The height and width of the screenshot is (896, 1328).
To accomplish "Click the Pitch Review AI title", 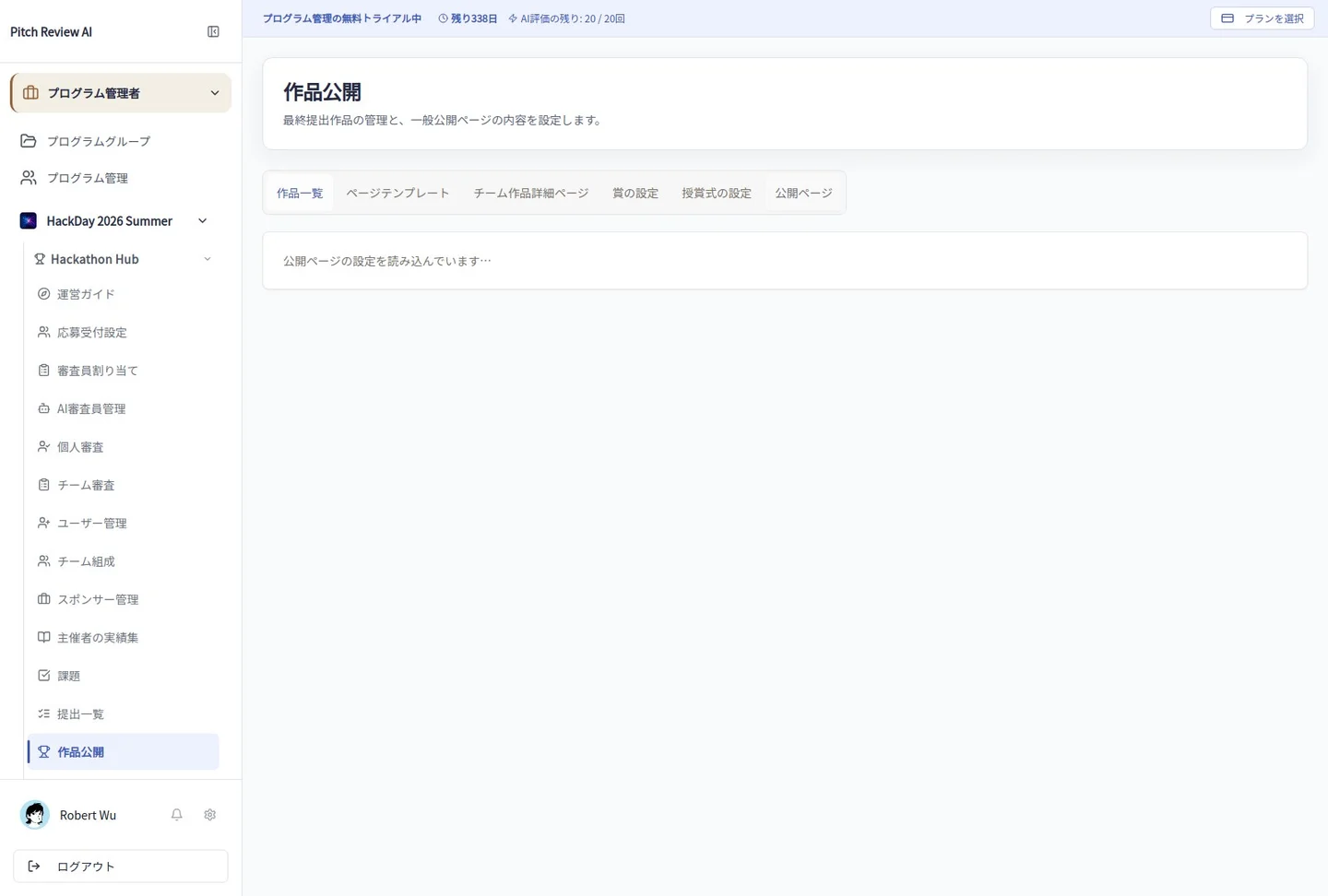I will click(51, 32).
